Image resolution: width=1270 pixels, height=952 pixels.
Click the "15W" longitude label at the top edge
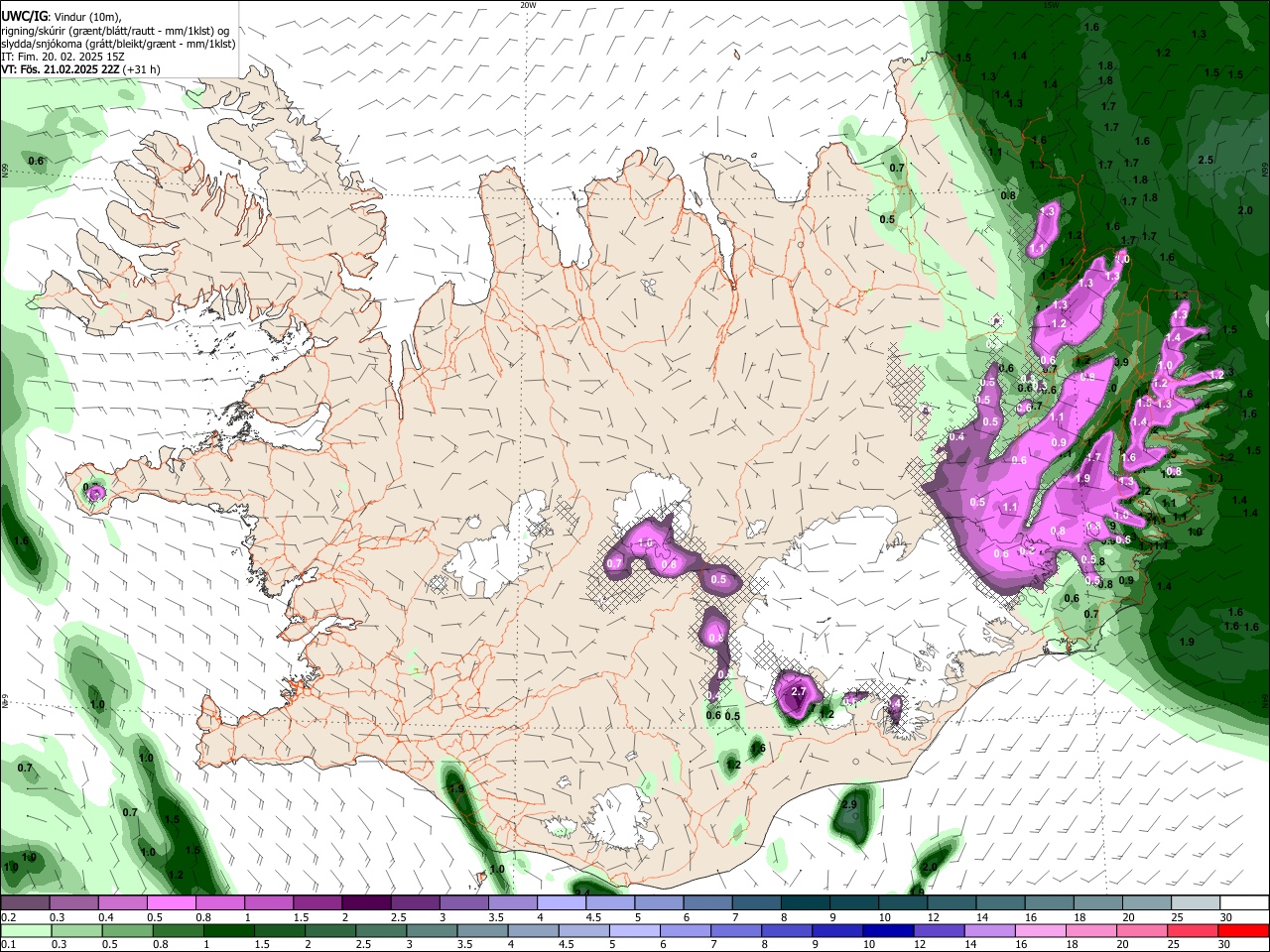(1051, 5)
